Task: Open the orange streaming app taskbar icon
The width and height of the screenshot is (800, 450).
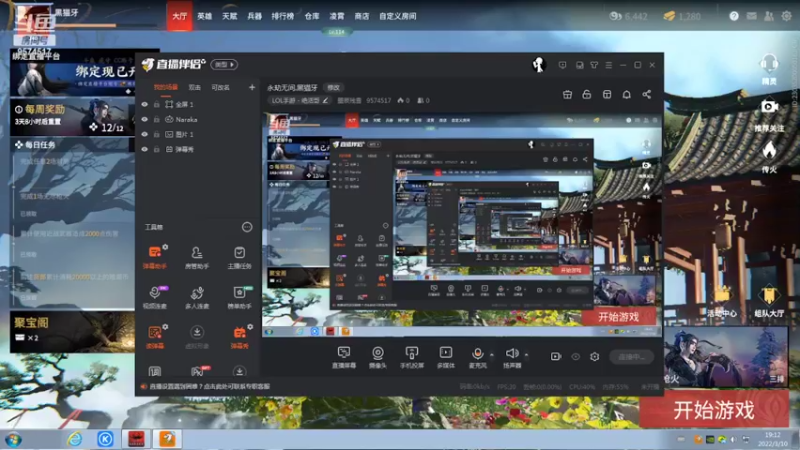Action: click(167, 439)
